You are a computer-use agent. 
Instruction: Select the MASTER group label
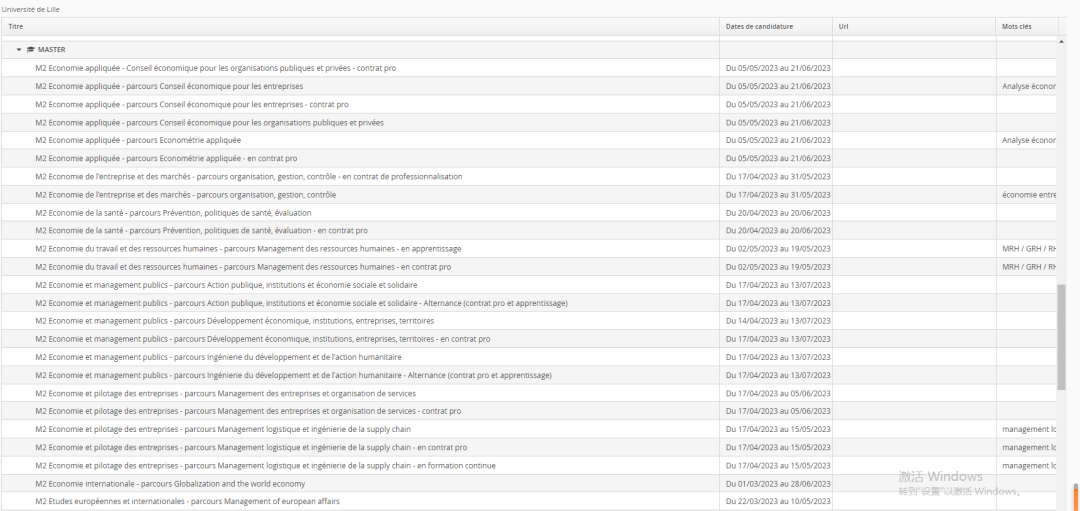tap(52, 50)
